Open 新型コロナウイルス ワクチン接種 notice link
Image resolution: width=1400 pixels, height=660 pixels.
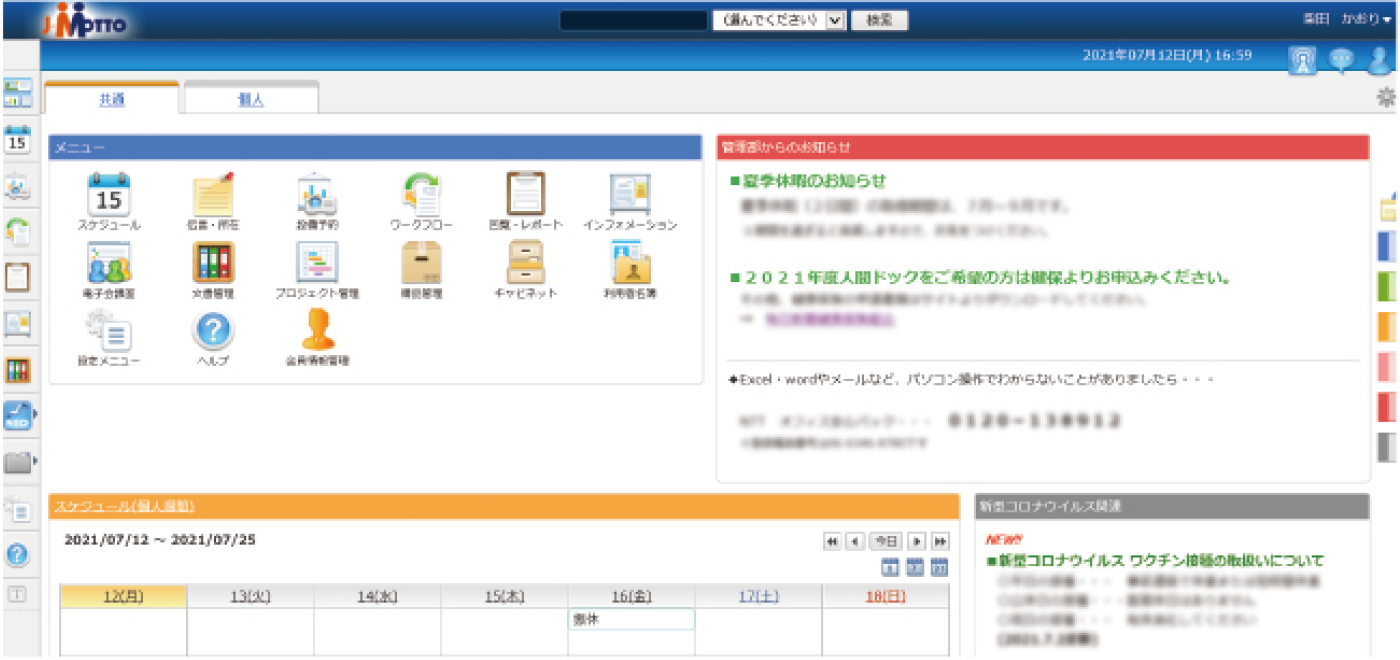tap(1162, 560)
